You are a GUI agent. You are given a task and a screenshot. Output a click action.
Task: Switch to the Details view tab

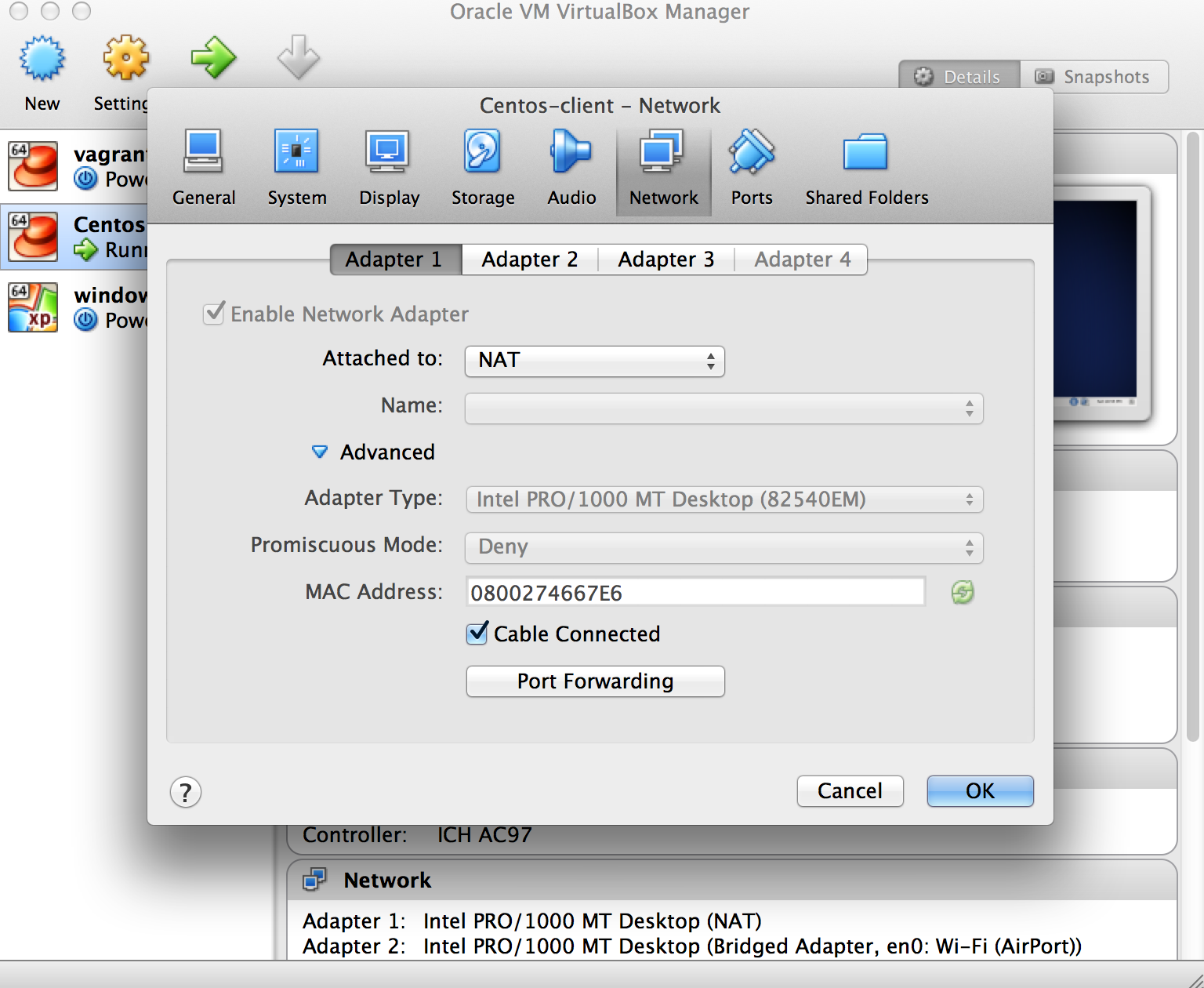[x=959, y=77]
